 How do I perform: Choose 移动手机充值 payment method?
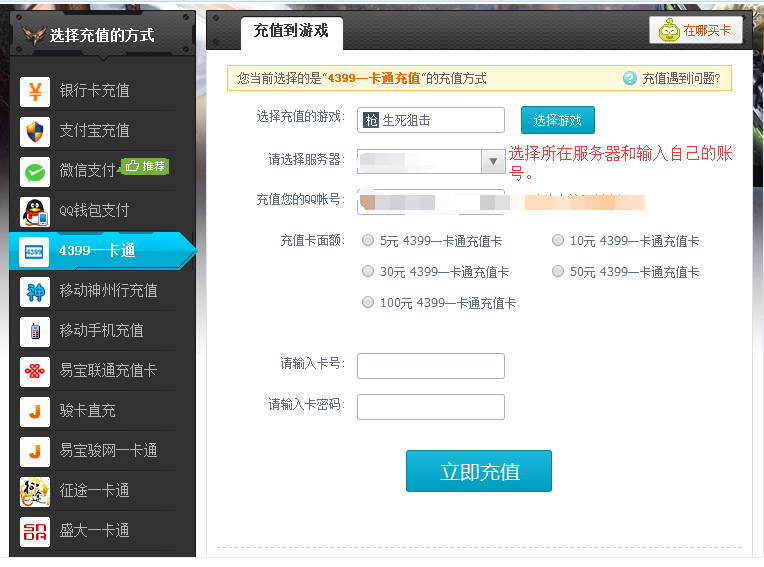coord(102,332)
